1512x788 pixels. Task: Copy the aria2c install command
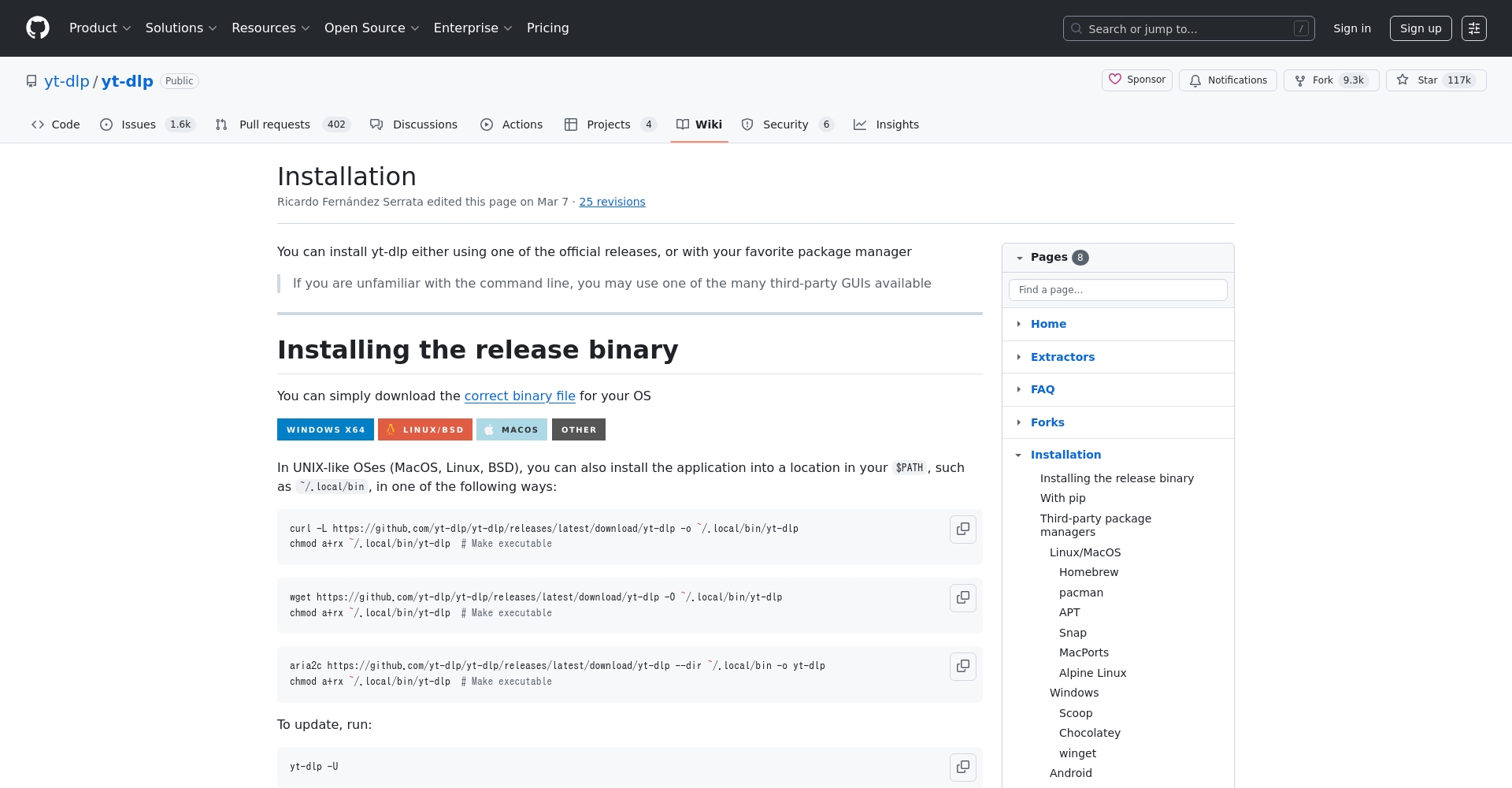962,667
